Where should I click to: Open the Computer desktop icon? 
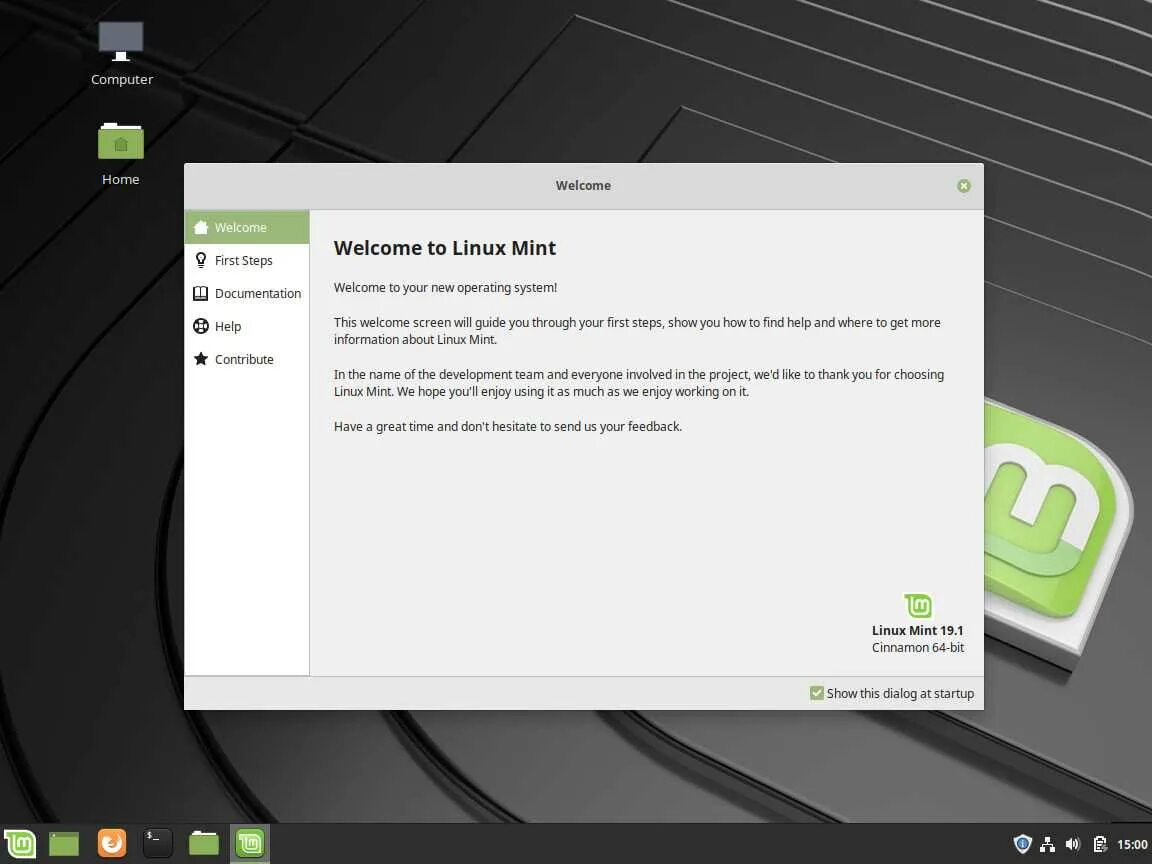[x=121, y=53]
